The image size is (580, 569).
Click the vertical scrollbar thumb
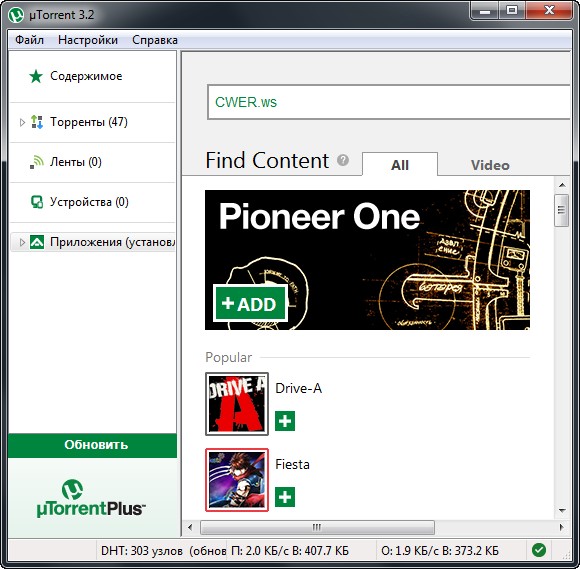562,210
